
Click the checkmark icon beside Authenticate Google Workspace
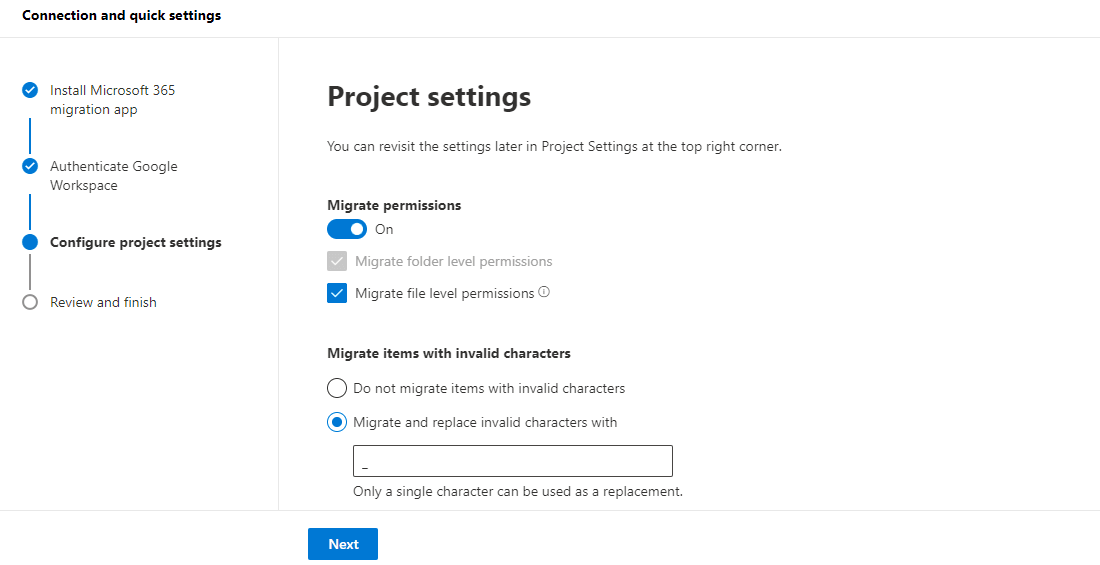point(30,167)
